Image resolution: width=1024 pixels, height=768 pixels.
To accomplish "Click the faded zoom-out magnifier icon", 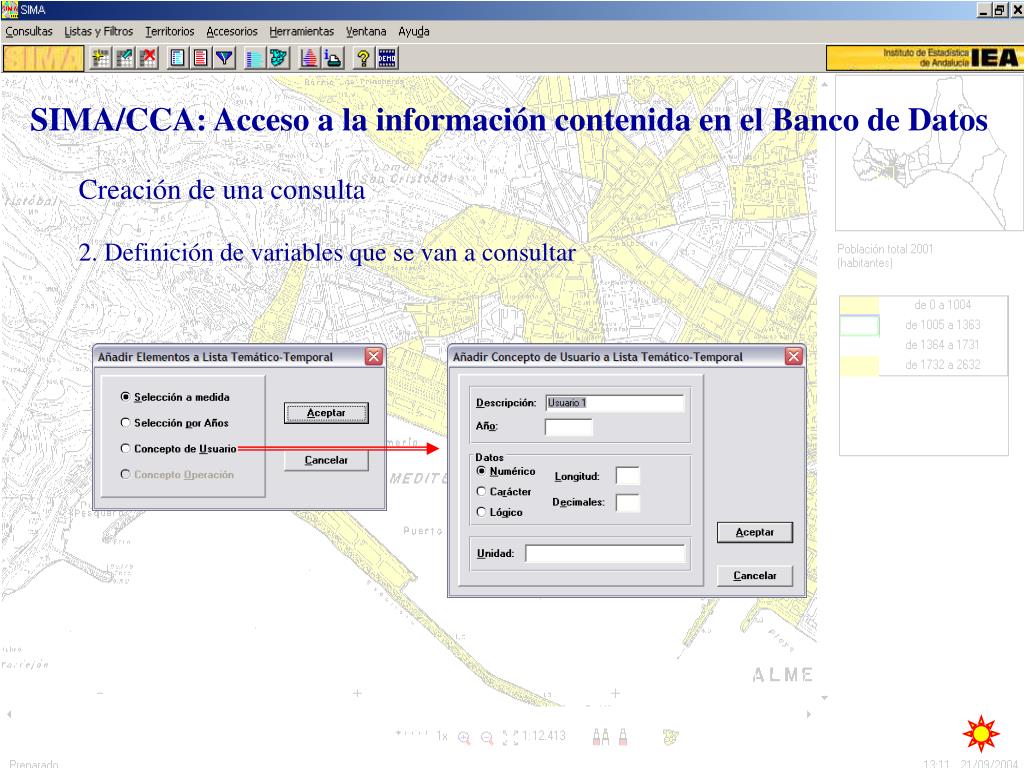I will [x=487, y=737].
